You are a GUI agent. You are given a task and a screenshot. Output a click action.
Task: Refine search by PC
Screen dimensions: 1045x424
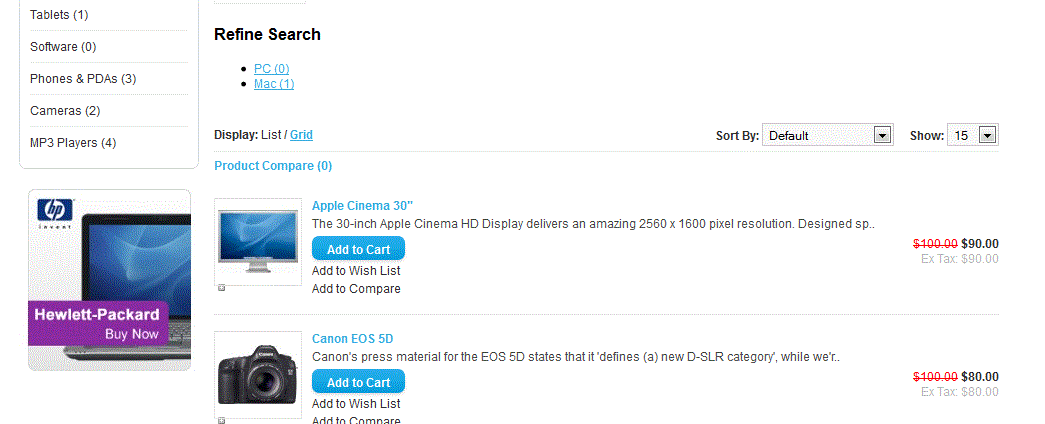(271, 68)
